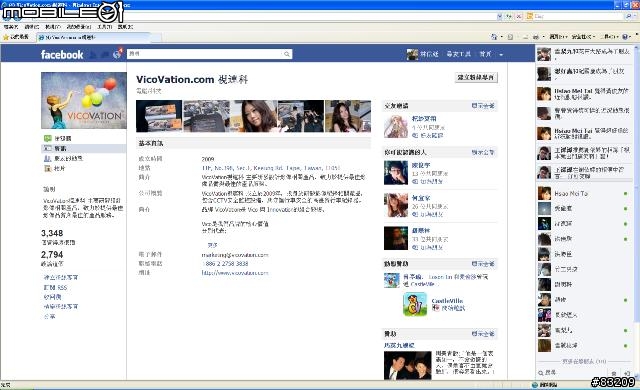The image size is (640, 390).
Task: Open the IE Safety dropdown menu
Action: (x=583, y=37)
